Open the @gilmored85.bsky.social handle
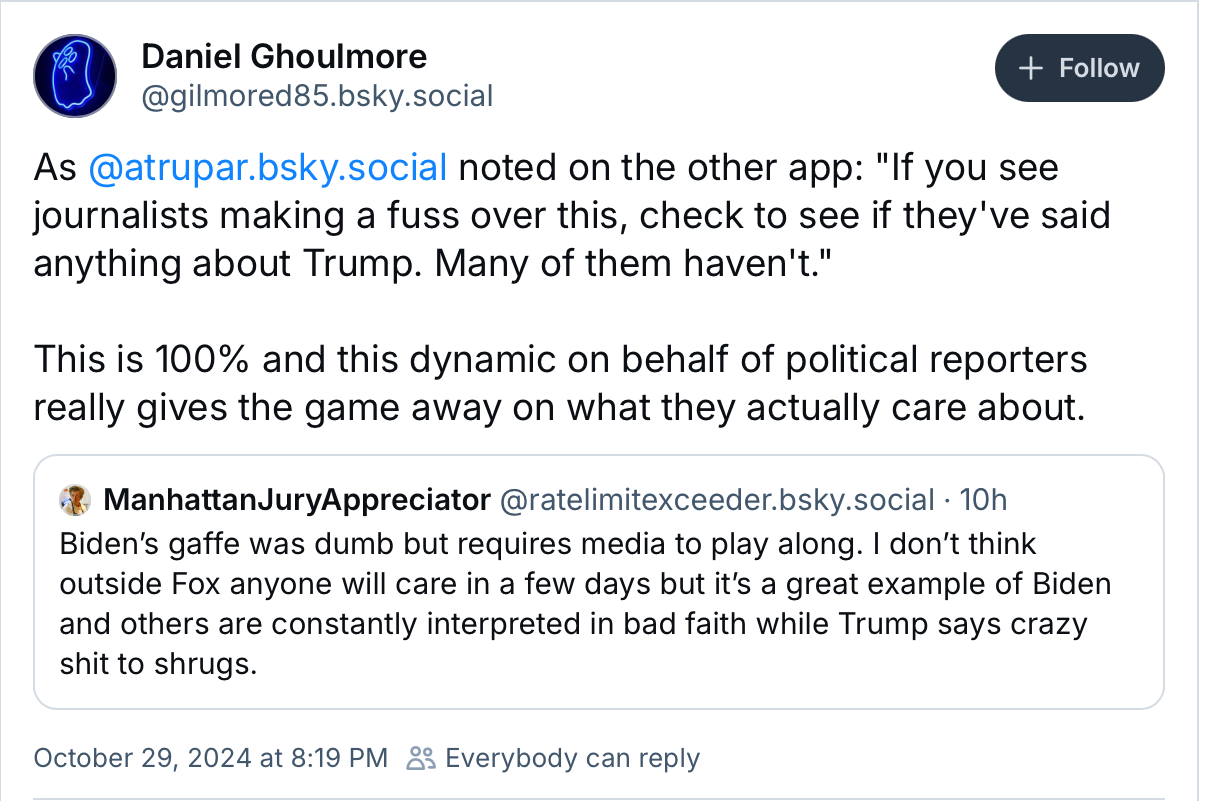This screenshot has width=1209, height=801. pyautogui.click(x=317, y=96)
